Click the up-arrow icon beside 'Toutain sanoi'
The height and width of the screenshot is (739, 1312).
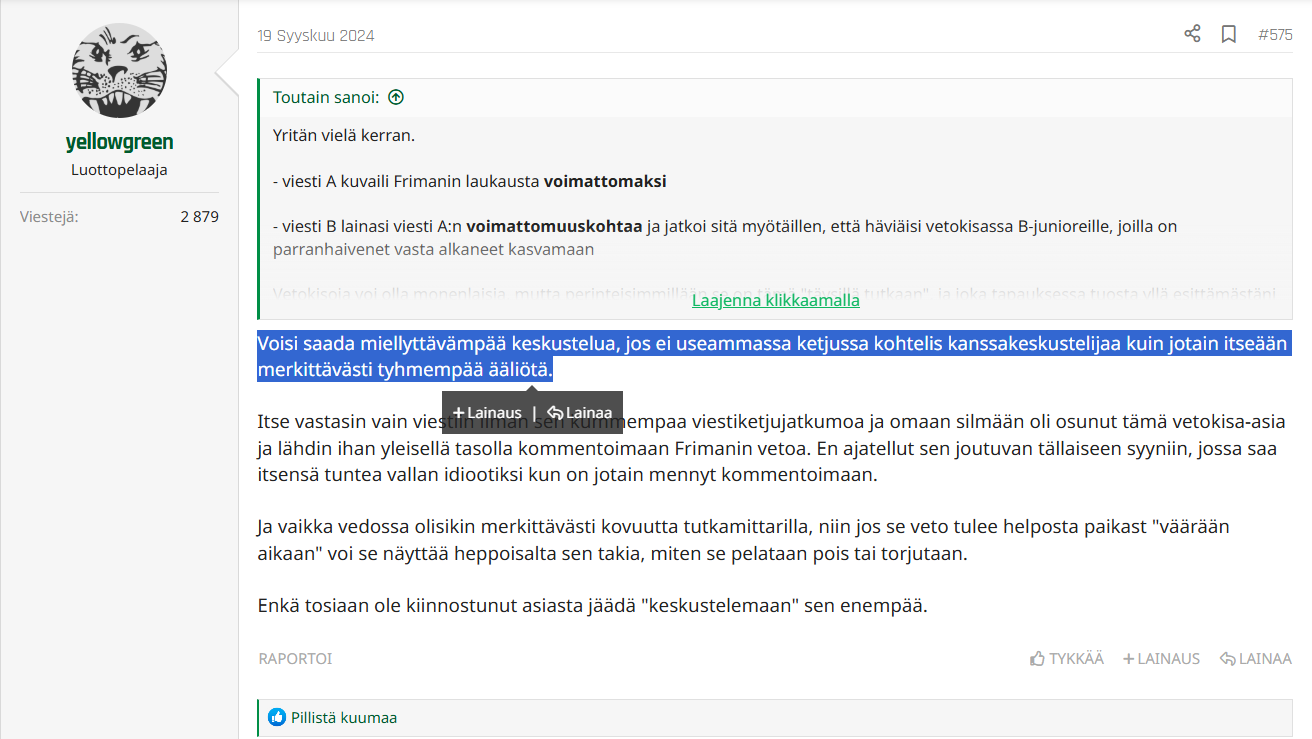tap(396, 97)
